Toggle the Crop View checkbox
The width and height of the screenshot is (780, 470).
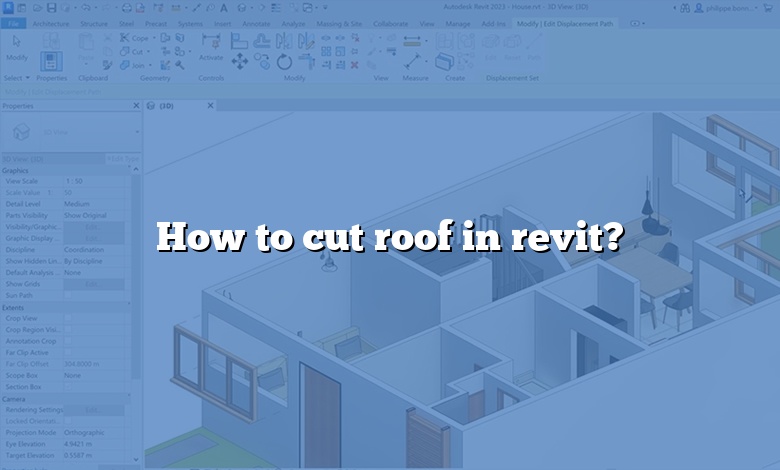pyautogui.click(x=68, y=318)
